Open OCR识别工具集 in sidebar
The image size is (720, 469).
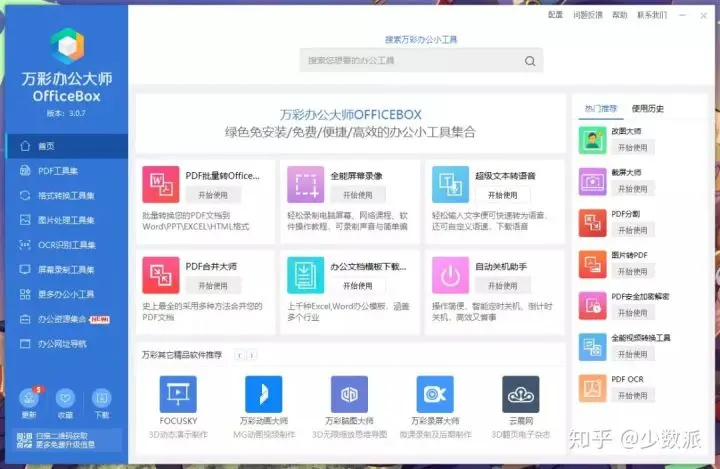pyautogui.click(x=67, y=245)
